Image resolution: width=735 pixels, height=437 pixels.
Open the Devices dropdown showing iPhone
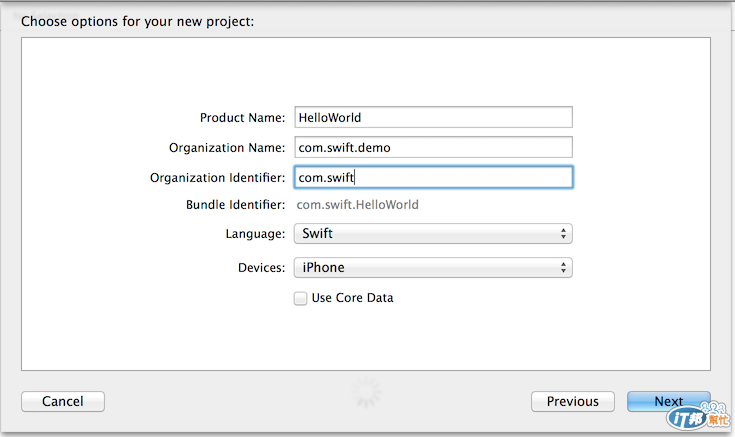(432, 267)
